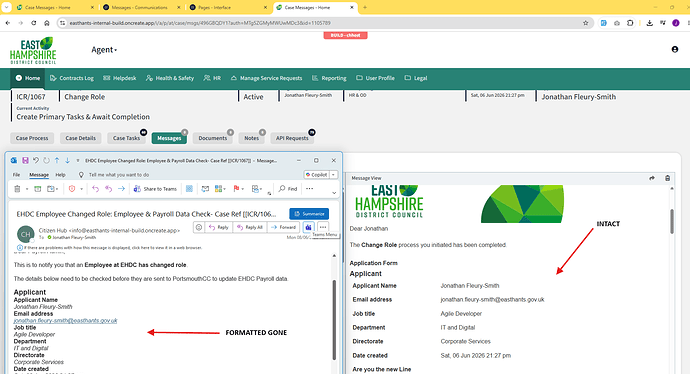Open Reporting in navigation bar
The width and height of the screenshot is (690, 374).
329,78
